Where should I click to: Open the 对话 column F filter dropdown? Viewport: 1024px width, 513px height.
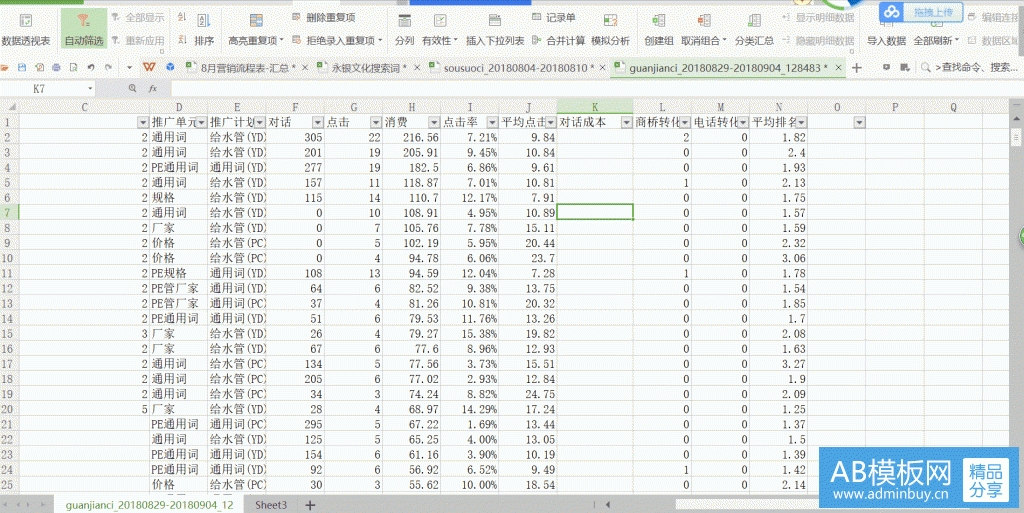(317, 122)
